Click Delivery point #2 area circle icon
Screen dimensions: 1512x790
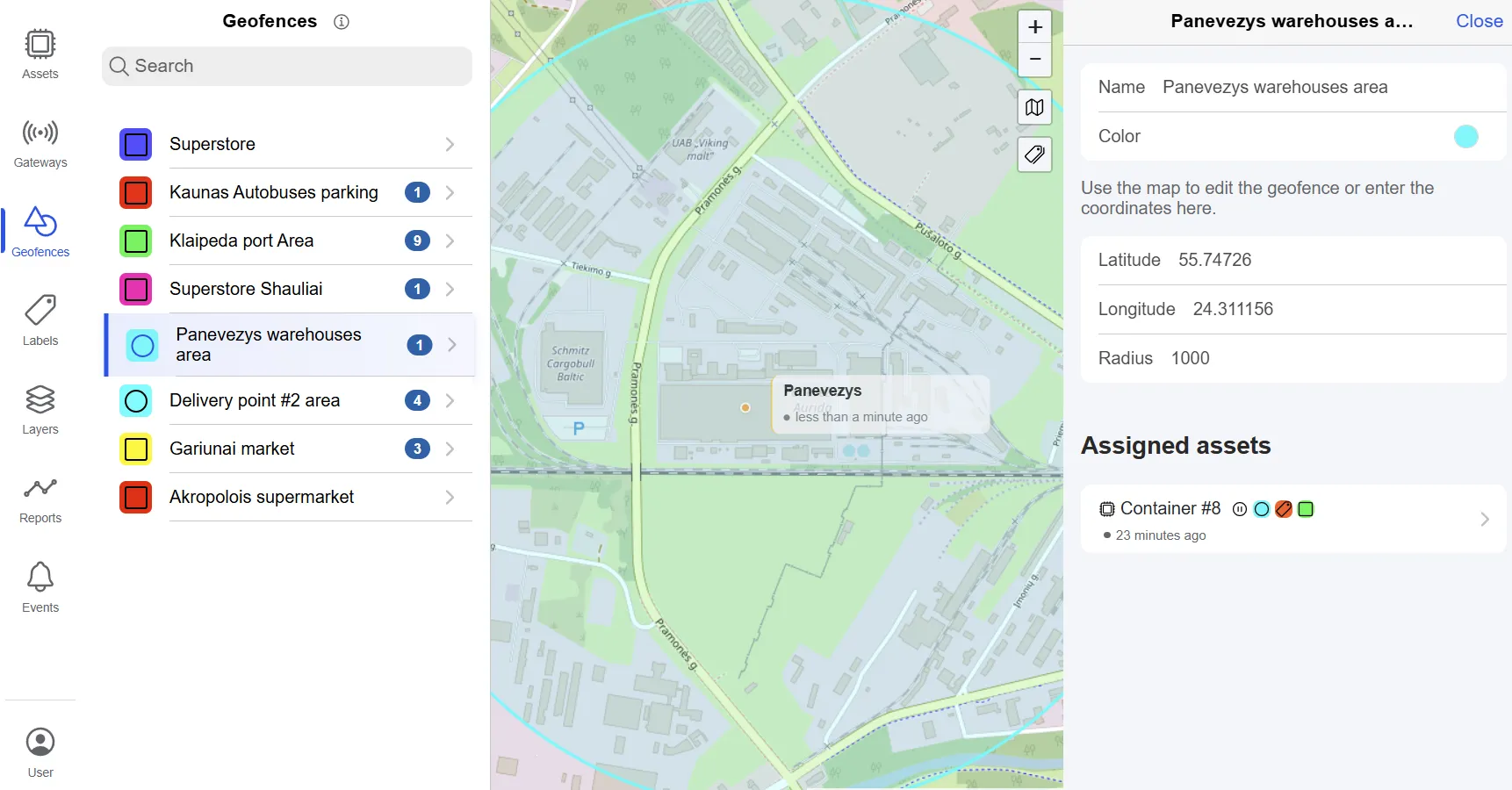coord(136,401)
